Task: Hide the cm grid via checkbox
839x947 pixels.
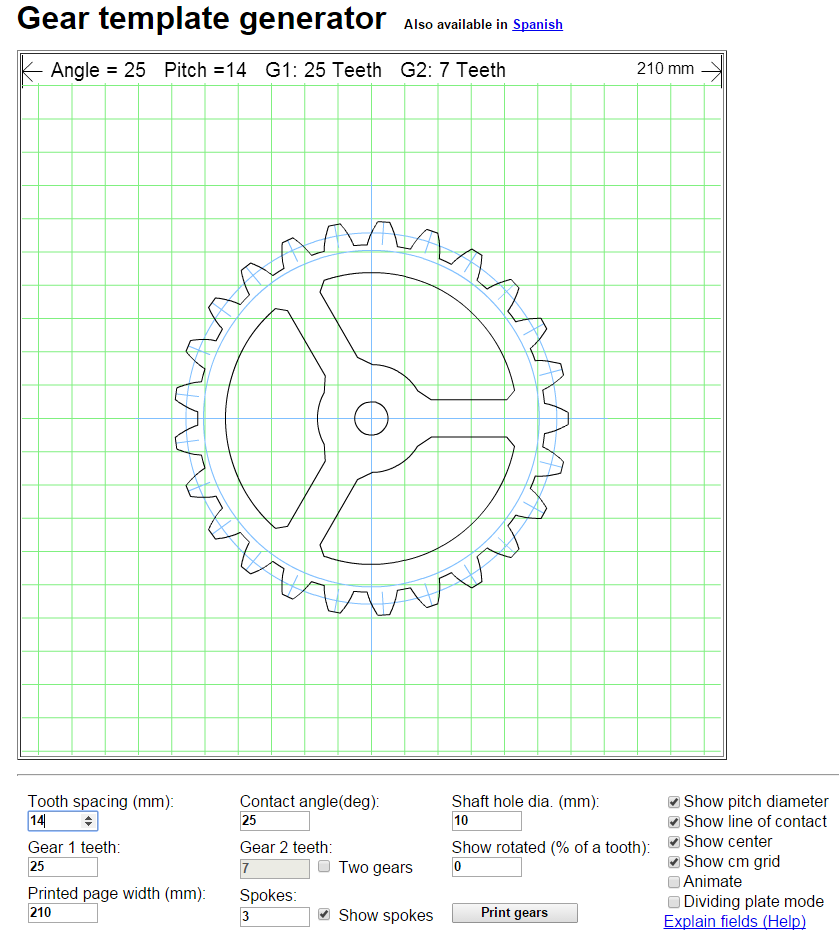Action: 674,862
